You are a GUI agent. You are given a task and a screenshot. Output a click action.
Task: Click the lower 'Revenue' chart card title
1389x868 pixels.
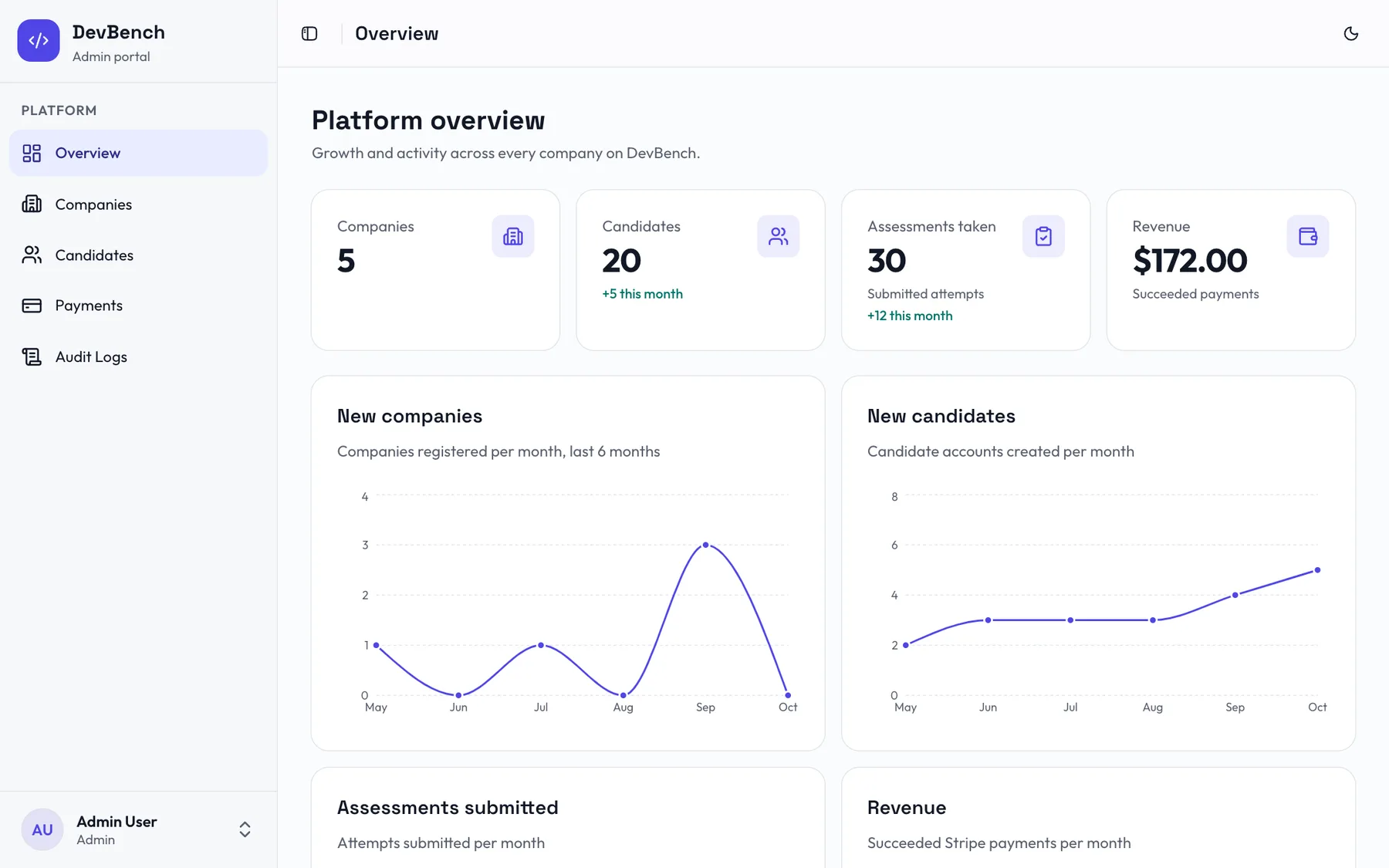click(x=907, y=807)
